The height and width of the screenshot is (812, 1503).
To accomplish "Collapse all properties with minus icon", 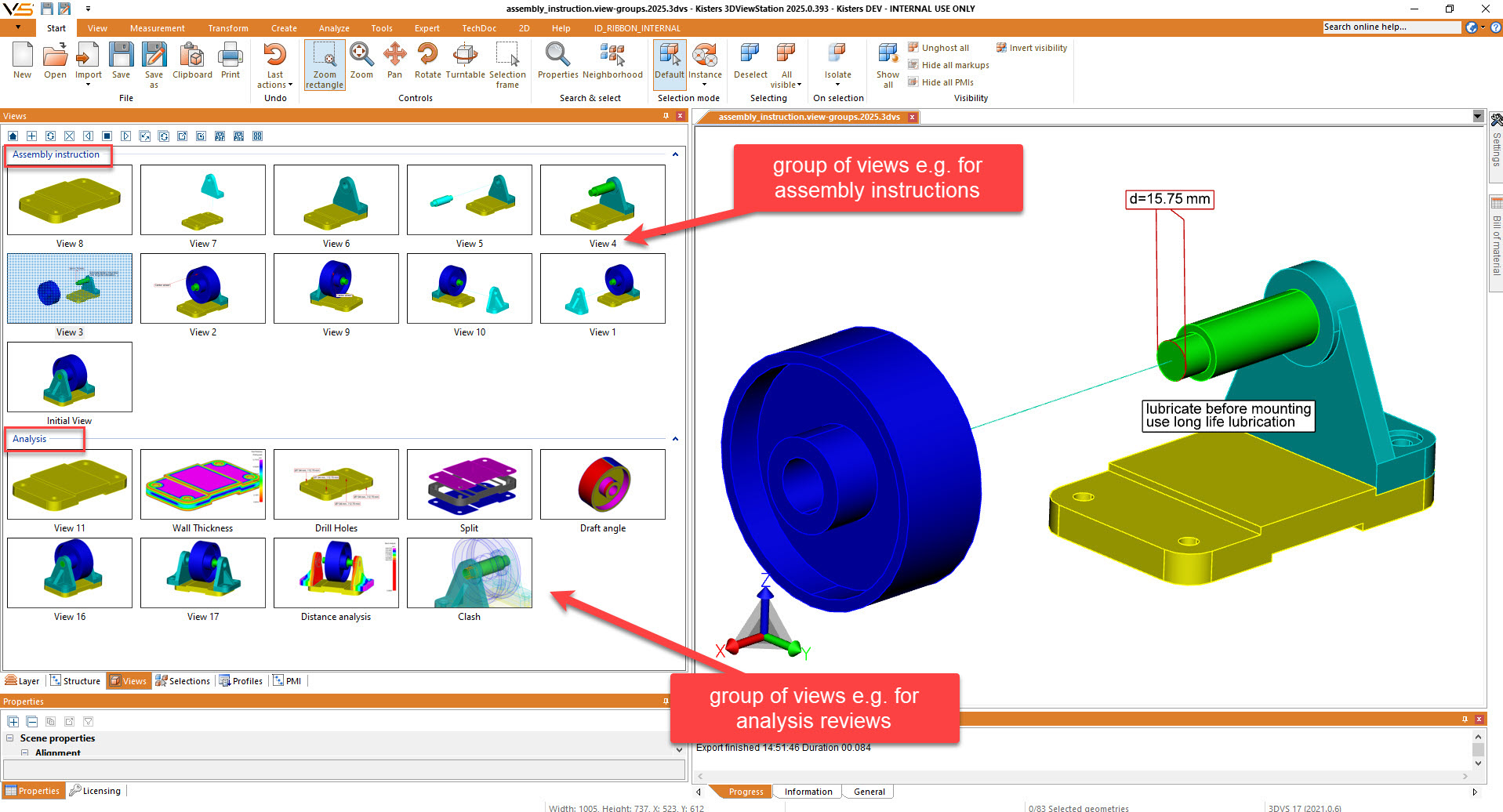I will (x=32, y=721).
